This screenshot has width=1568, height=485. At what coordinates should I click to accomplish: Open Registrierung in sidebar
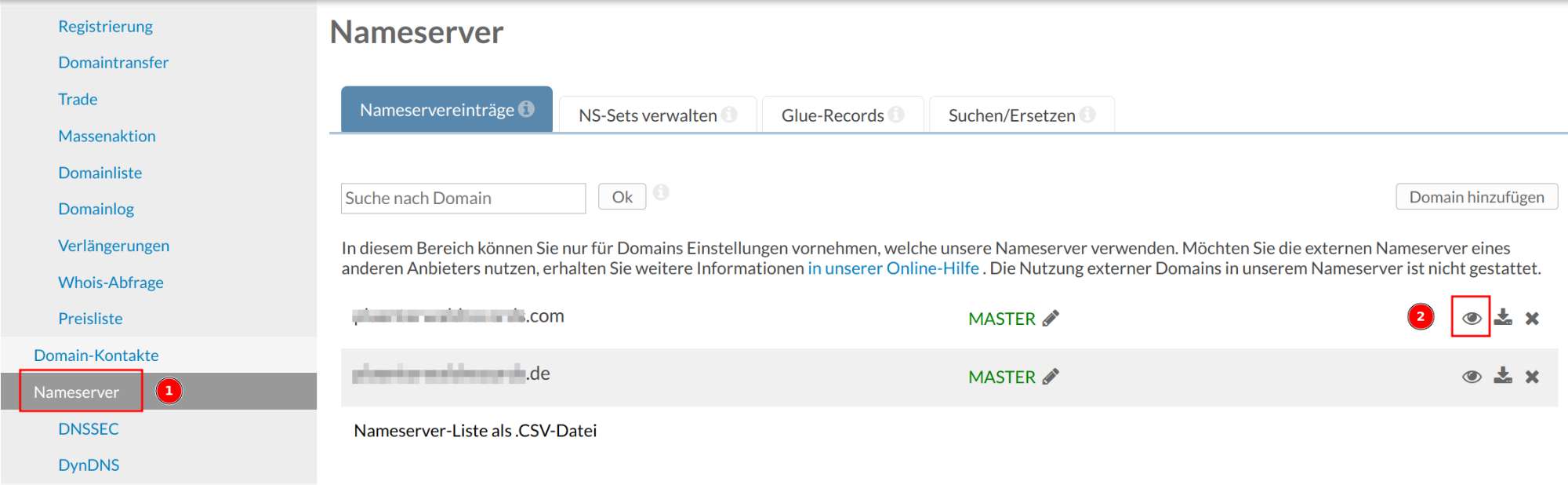click(x=105, y=27)
